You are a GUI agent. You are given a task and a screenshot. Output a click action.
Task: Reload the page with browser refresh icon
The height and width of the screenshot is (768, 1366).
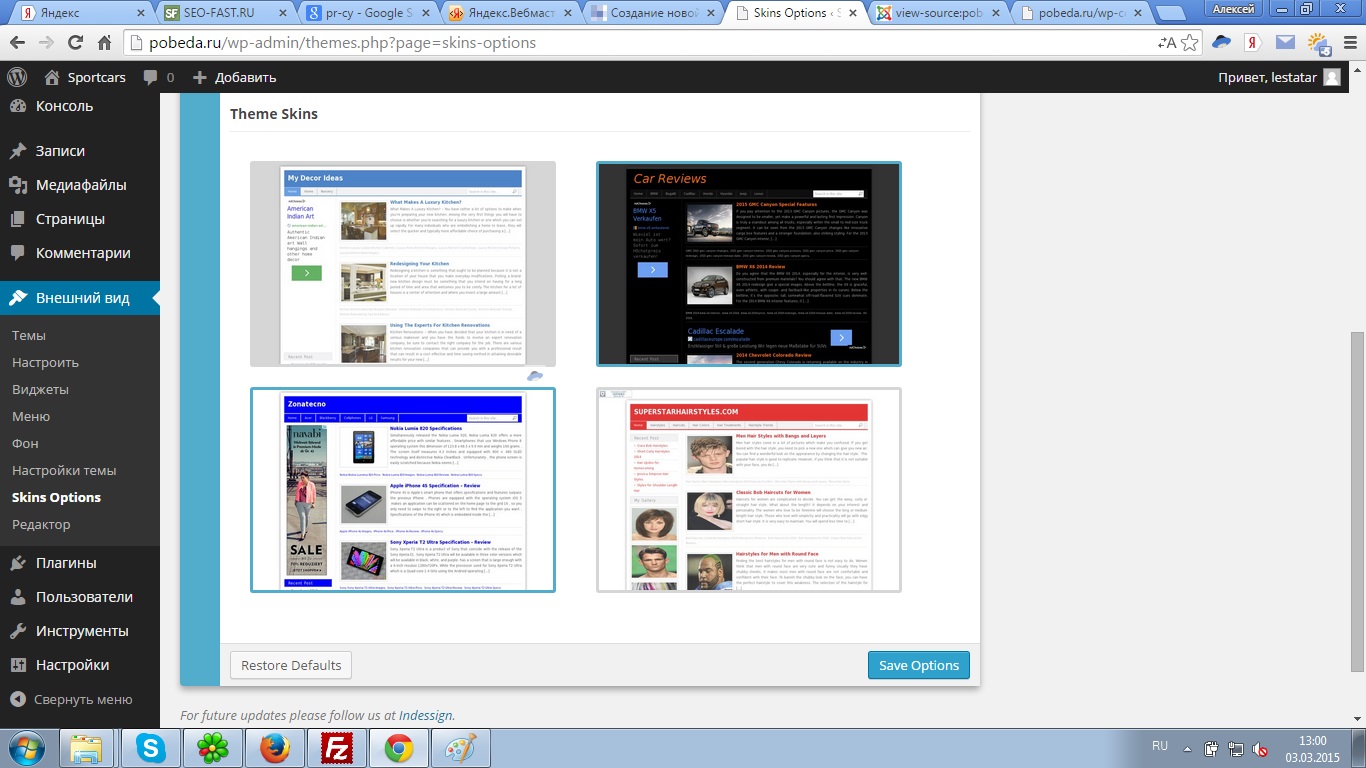pyautogui.click(x=75, y=43)
